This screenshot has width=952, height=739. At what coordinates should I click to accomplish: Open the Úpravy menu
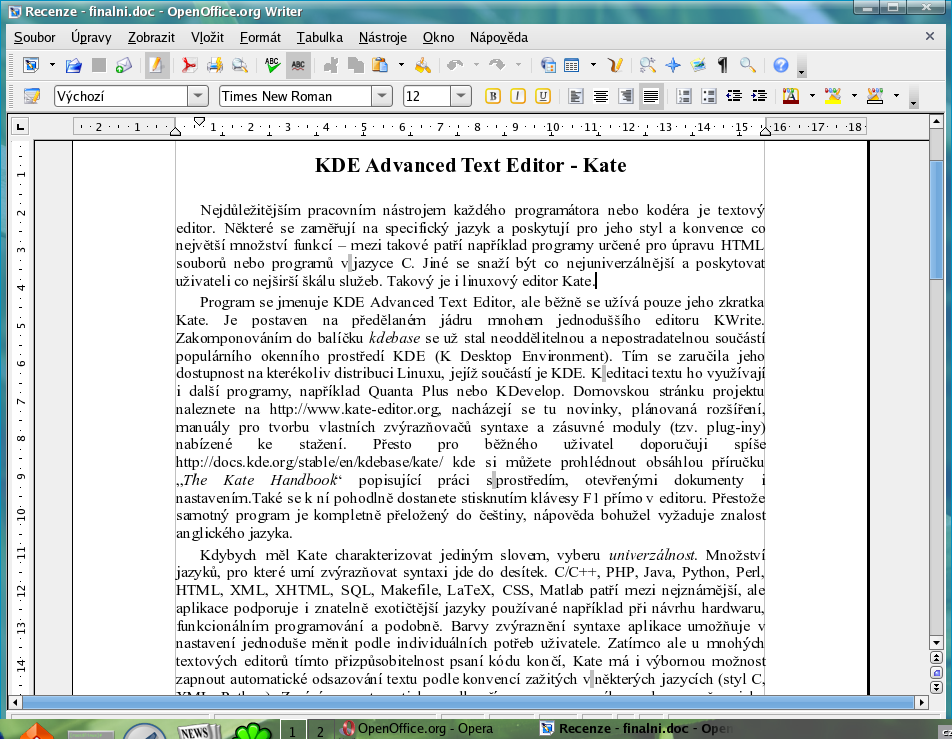click(91, 38)
